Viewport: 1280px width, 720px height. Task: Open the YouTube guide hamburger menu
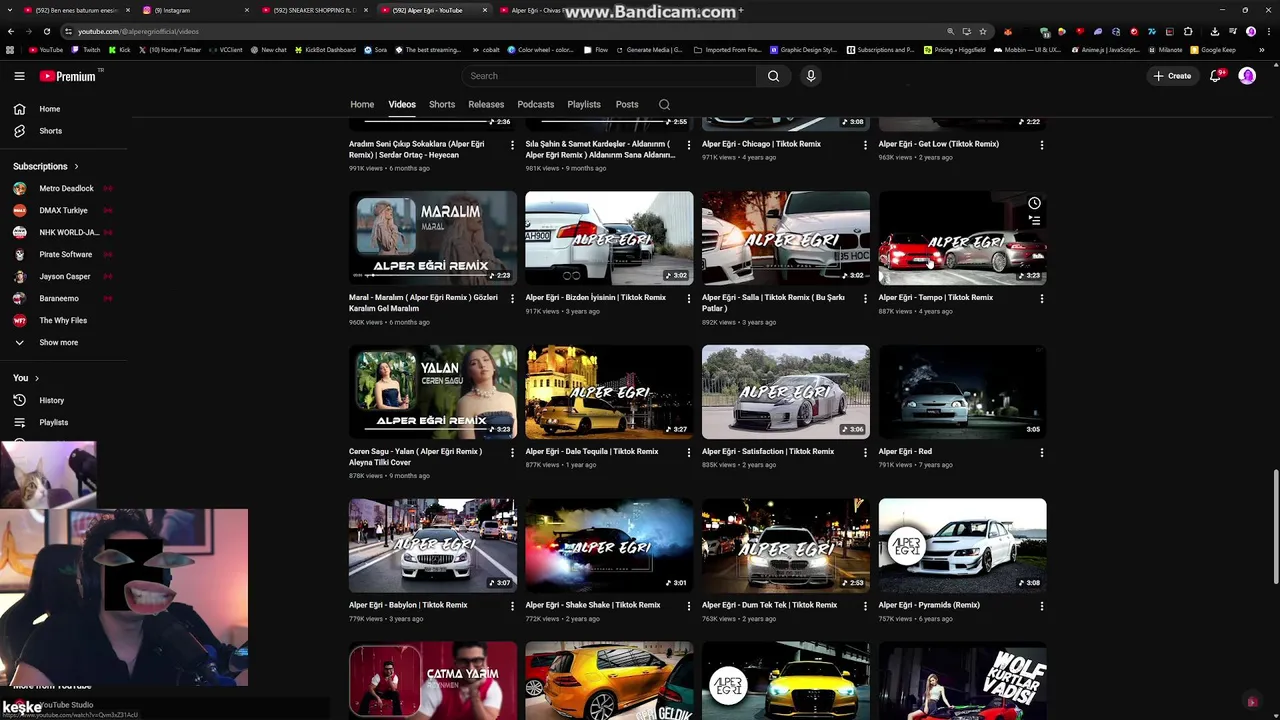click(19, 76)
